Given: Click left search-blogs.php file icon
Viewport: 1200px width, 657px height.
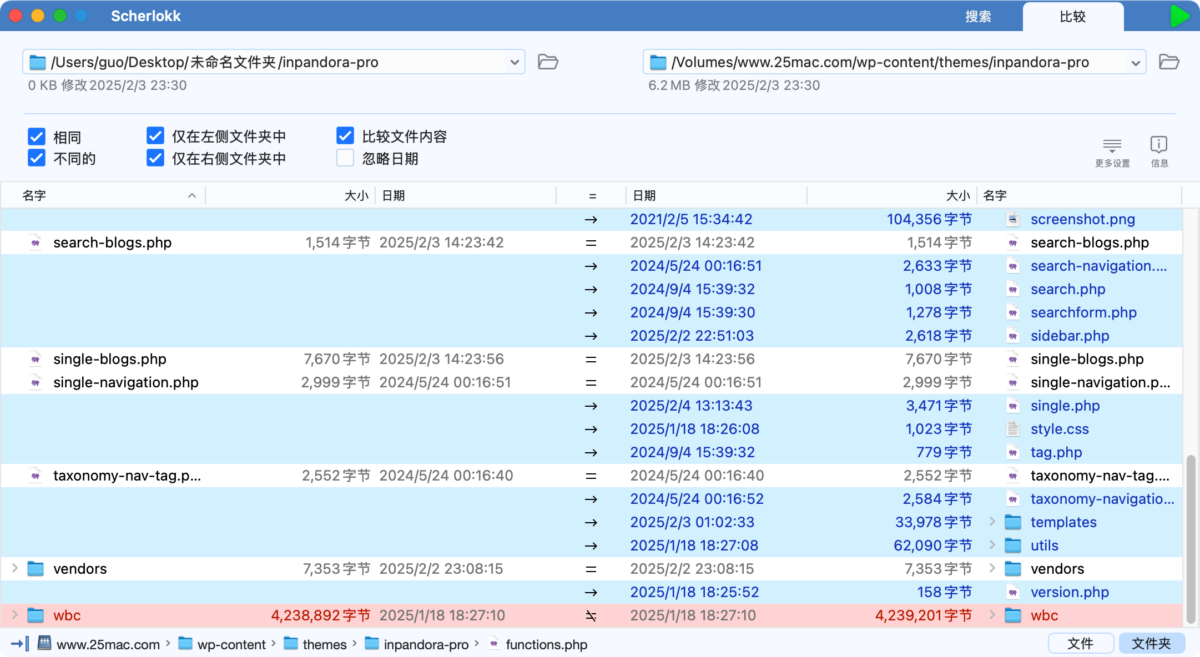Looking at the screenshot, I should pos(36,242).
